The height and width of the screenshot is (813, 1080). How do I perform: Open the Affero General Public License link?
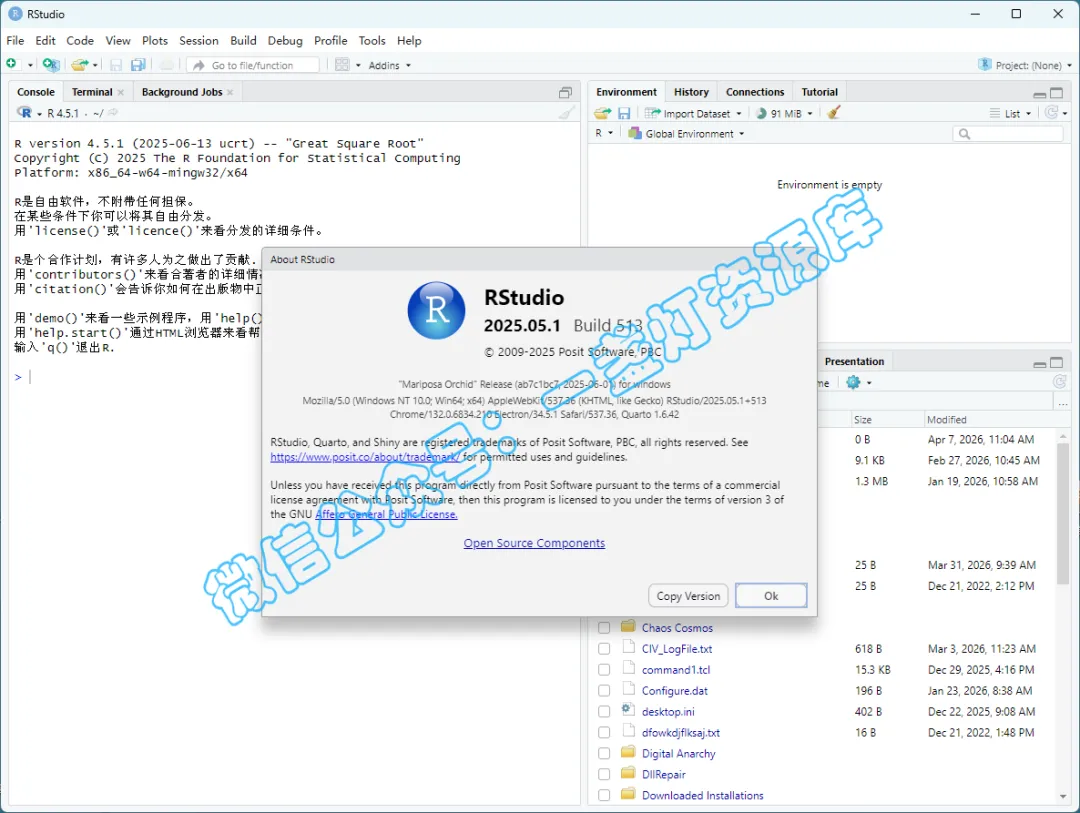click(x=386, y=515)
